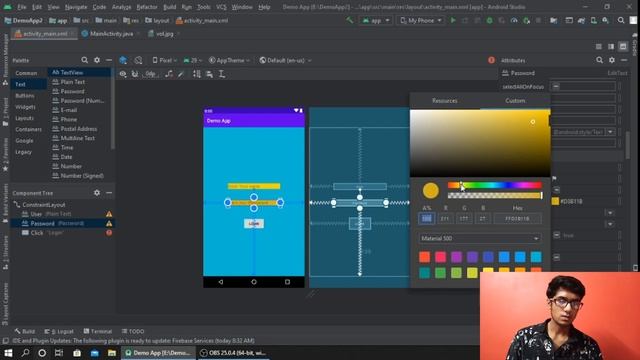Click the Clear Constraints icon
Image resolution: width=640 pixels, height=360 pixels.
[169, 74]
